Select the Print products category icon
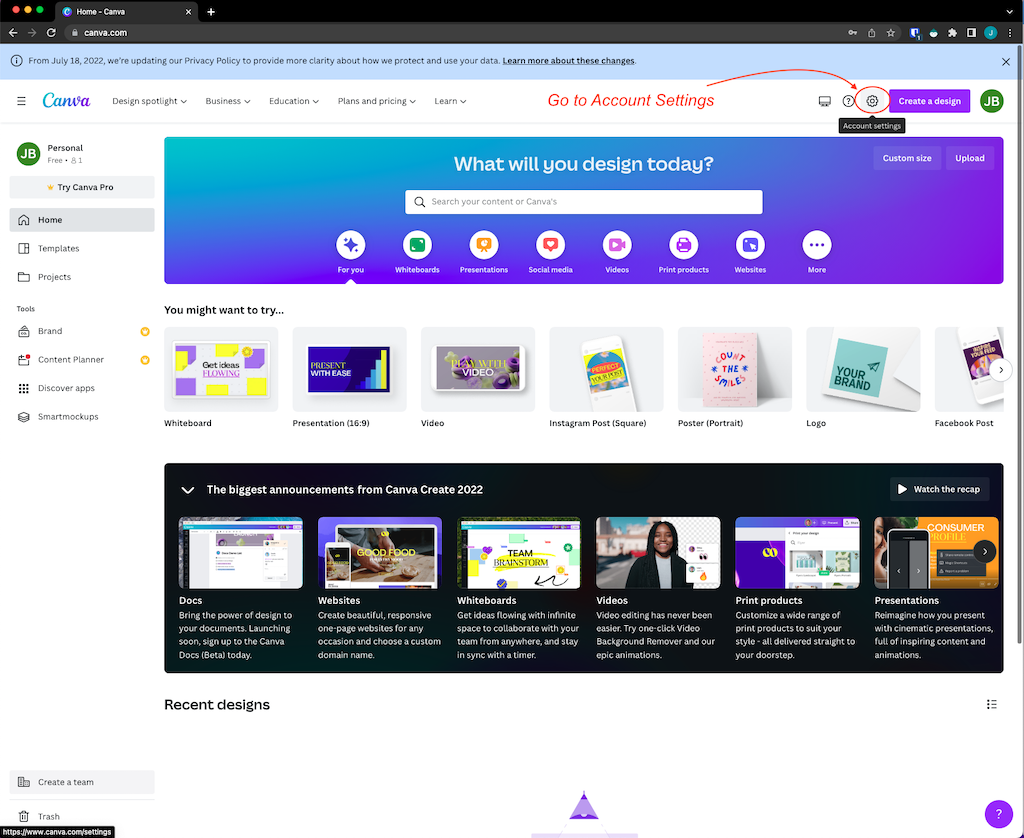Screen dimensions: 1024x838 tap(684, 245)
